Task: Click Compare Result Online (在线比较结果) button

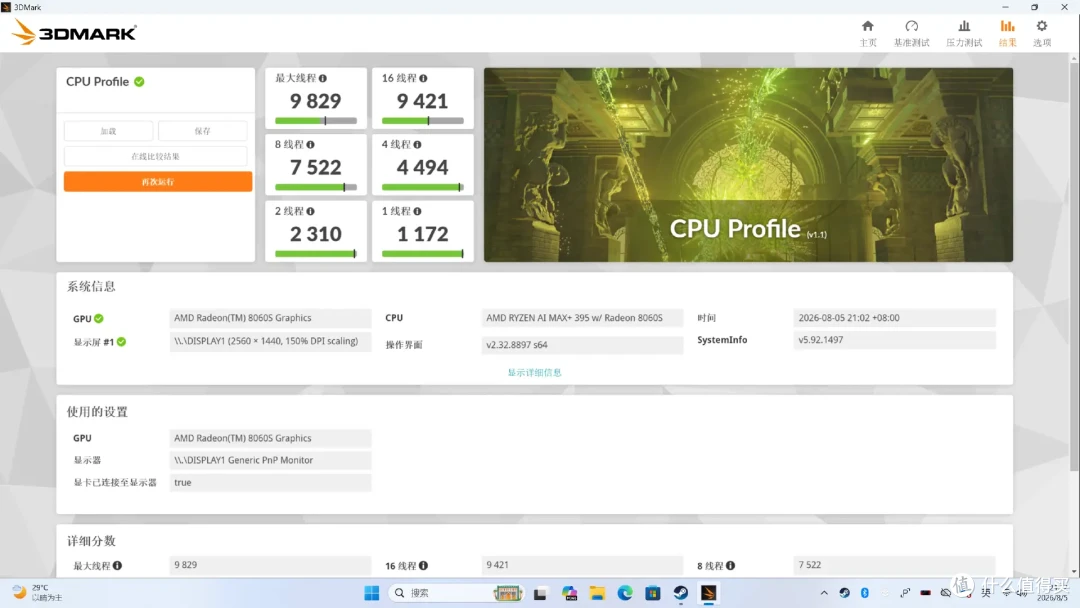Action: (x=156, y=156)
